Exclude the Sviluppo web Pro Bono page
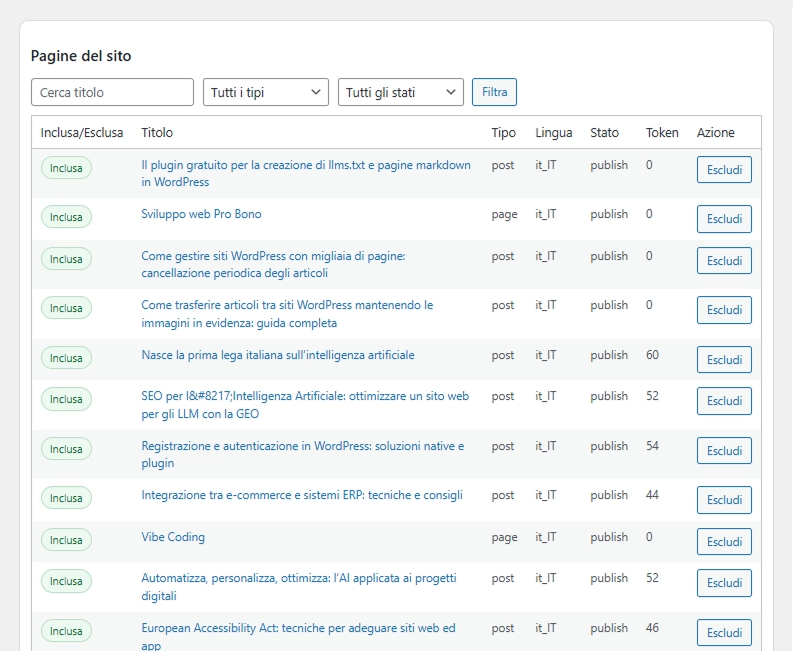The height and width of the screenshot is (651, 793). pos(724,219)
